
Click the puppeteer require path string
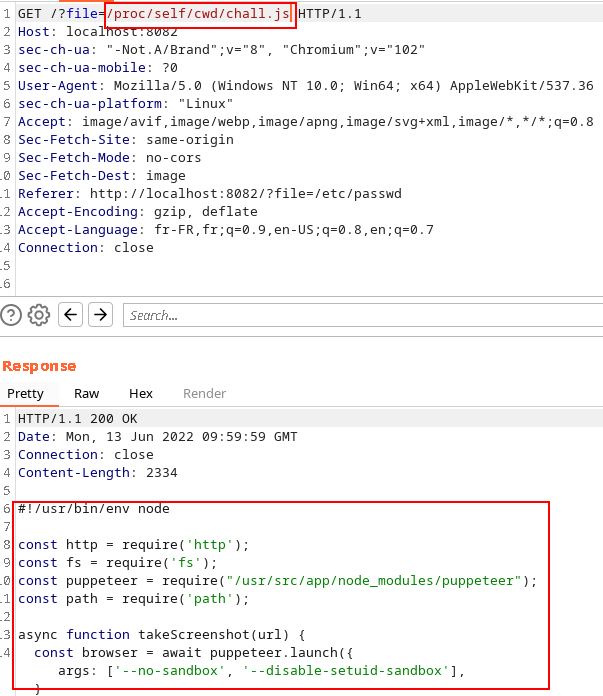pyautogui.click(x=373, y=581)
